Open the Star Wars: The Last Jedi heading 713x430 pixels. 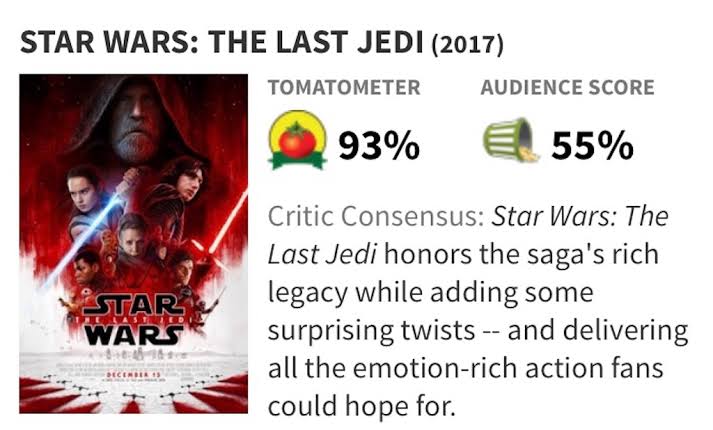point(222,43)
